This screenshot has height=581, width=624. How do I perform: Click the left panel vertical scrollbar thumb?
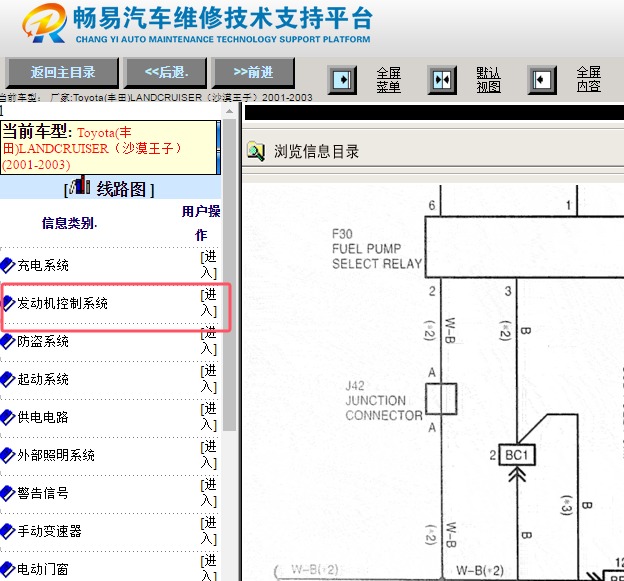coord(230,275)
